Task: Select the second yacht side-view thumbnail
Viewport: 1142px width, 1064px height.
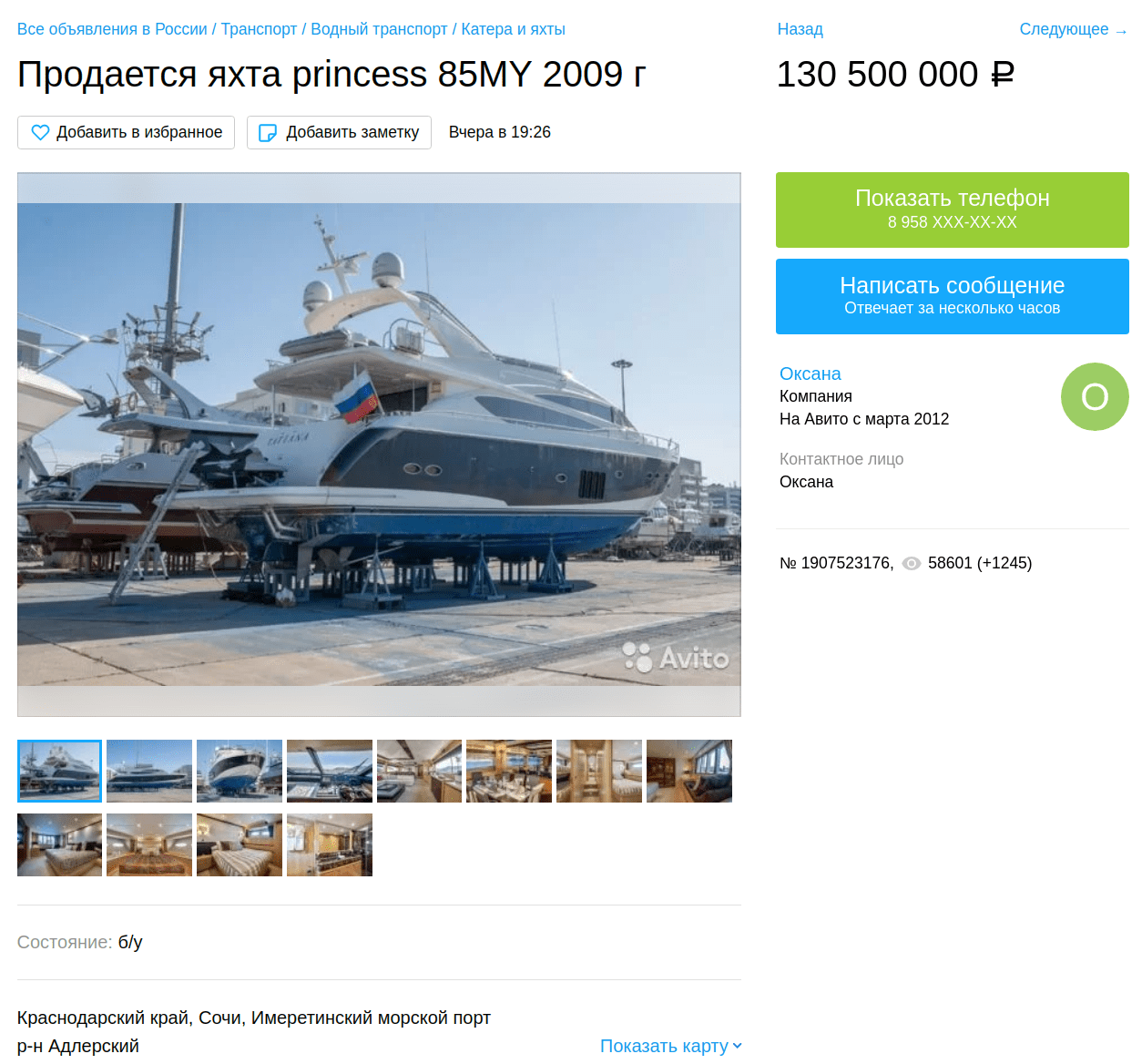Action: pos(149,771)
